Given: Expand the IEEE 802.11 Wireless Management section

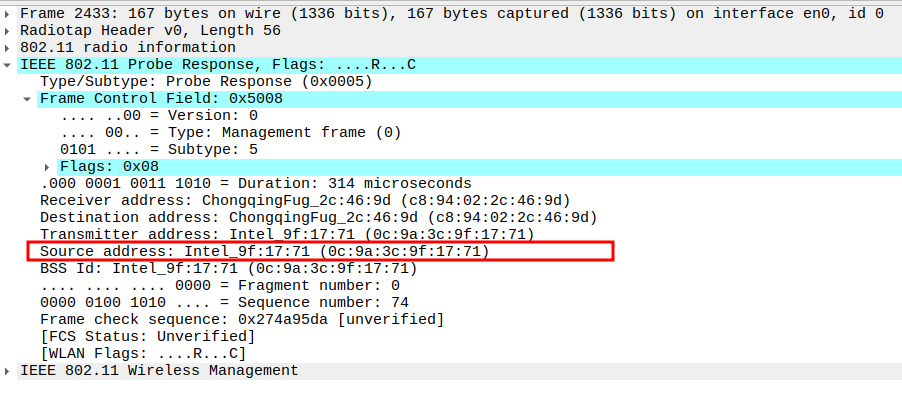Looking at the screenshot, I should click(x=9, y=370).
